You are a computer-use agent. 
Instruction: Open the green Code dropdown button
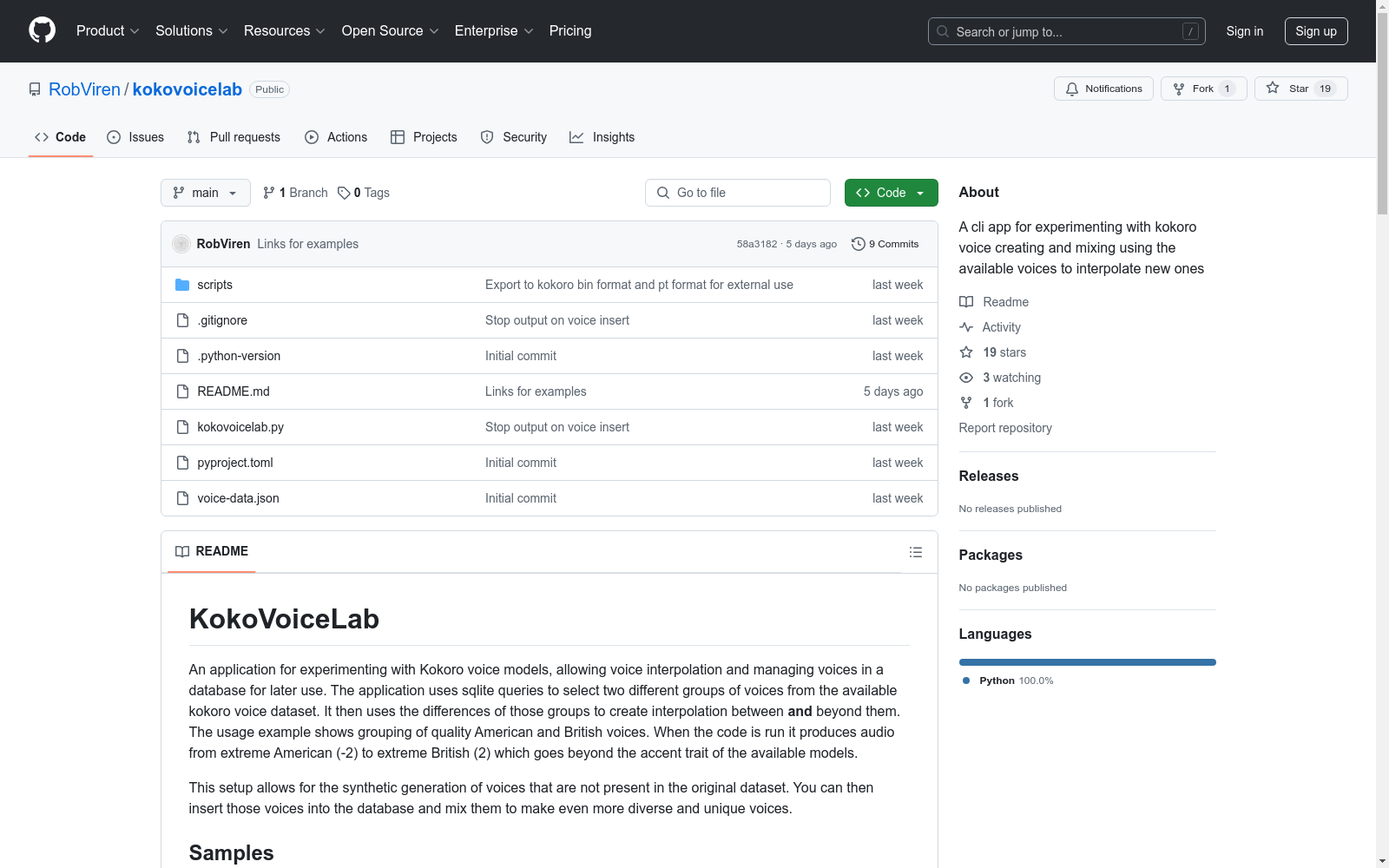(x=891, y=193)
